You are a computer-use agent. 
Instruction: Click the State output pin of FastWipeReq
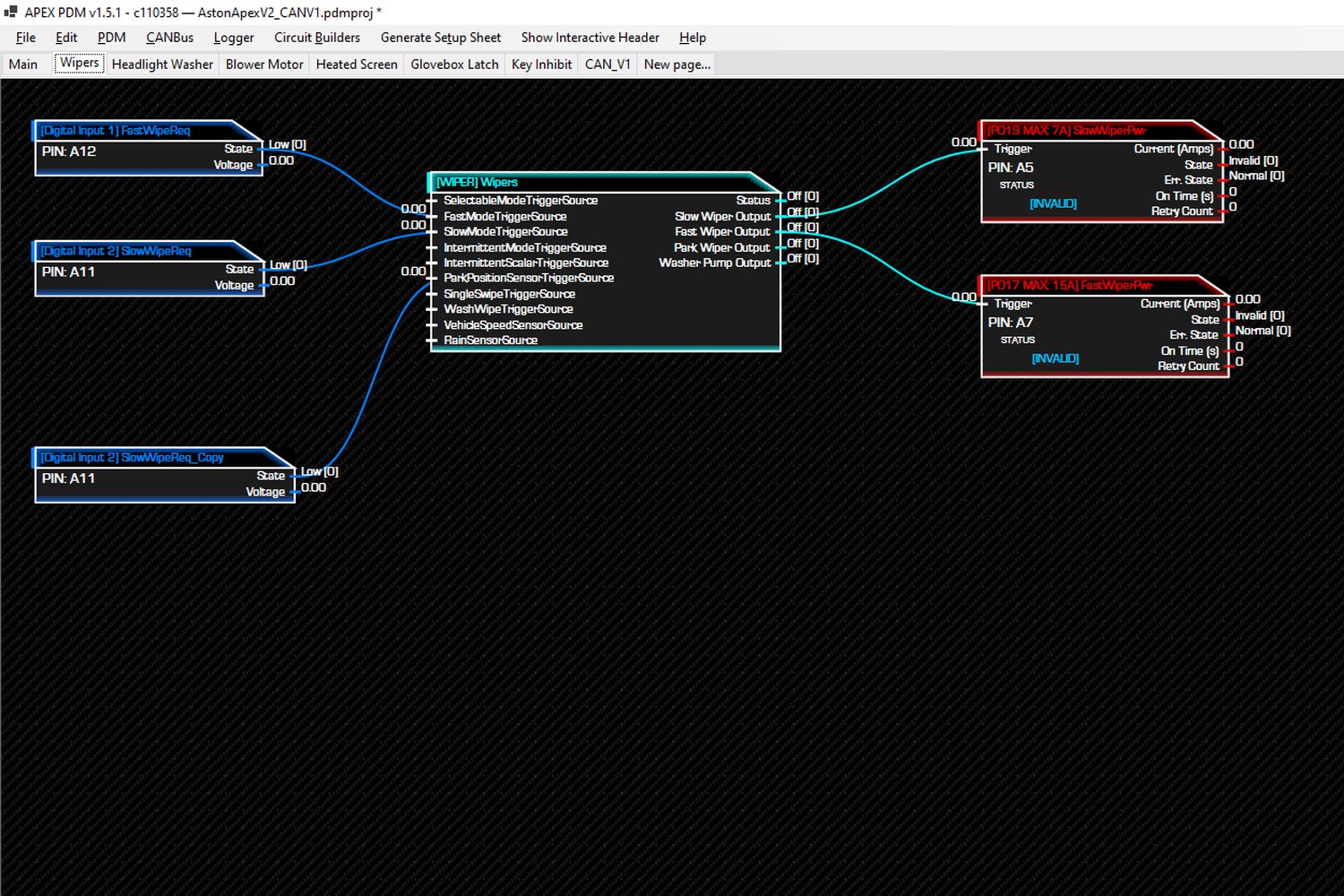click(x=262, y=149)
